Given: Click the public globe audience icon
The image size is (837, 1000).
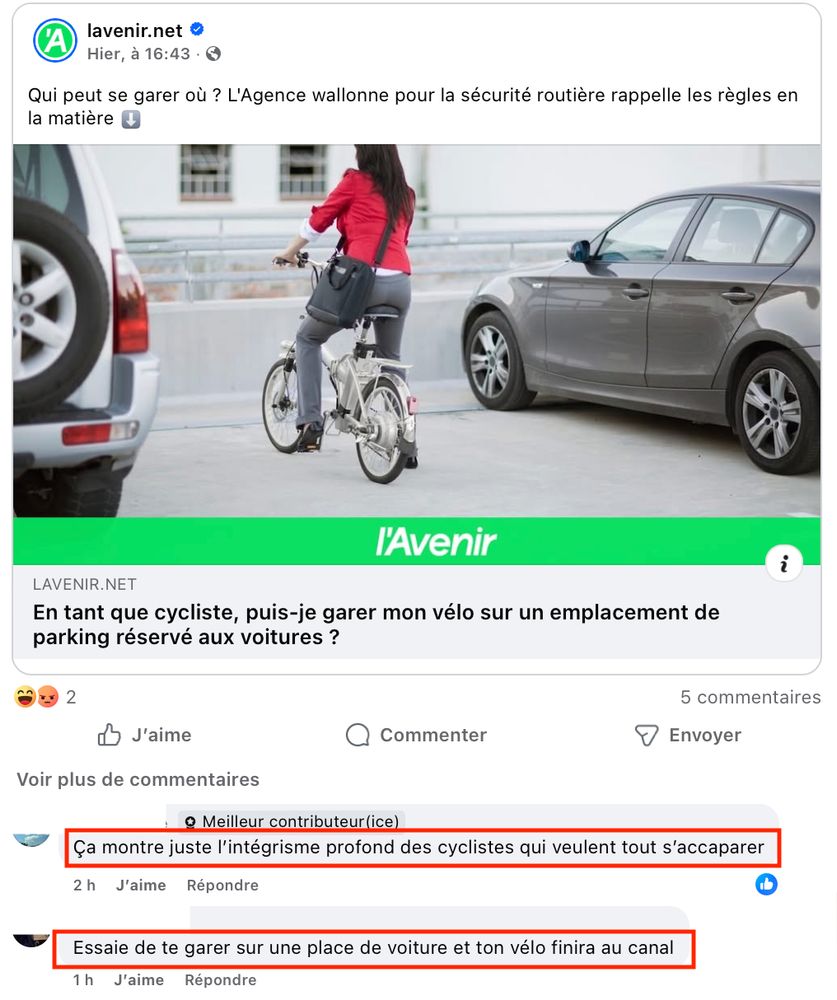Looking at the screenshot, I should coord(214,54).
